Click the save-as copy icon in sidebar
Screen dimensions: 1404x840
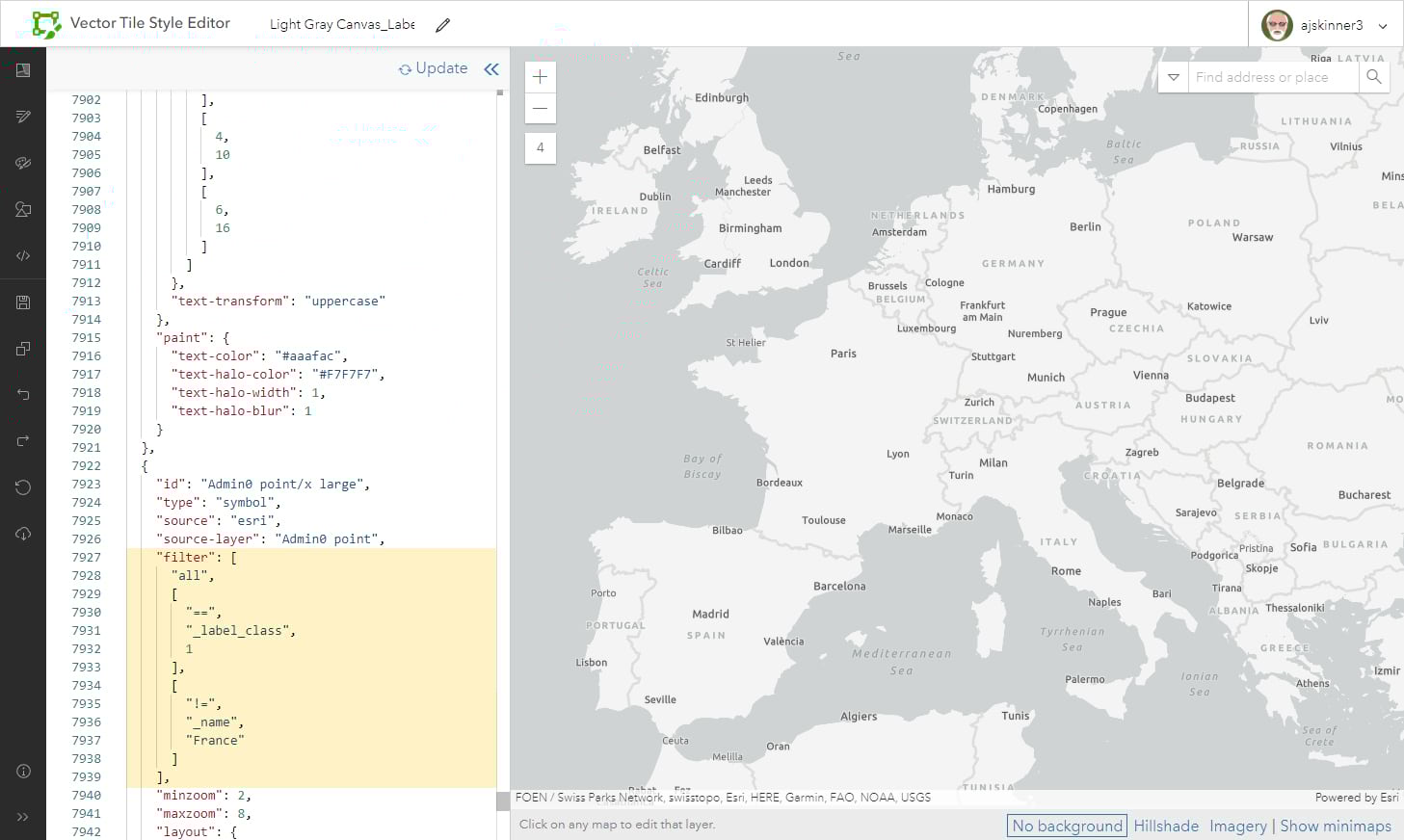pyautogui.click(x=23, y=349)
